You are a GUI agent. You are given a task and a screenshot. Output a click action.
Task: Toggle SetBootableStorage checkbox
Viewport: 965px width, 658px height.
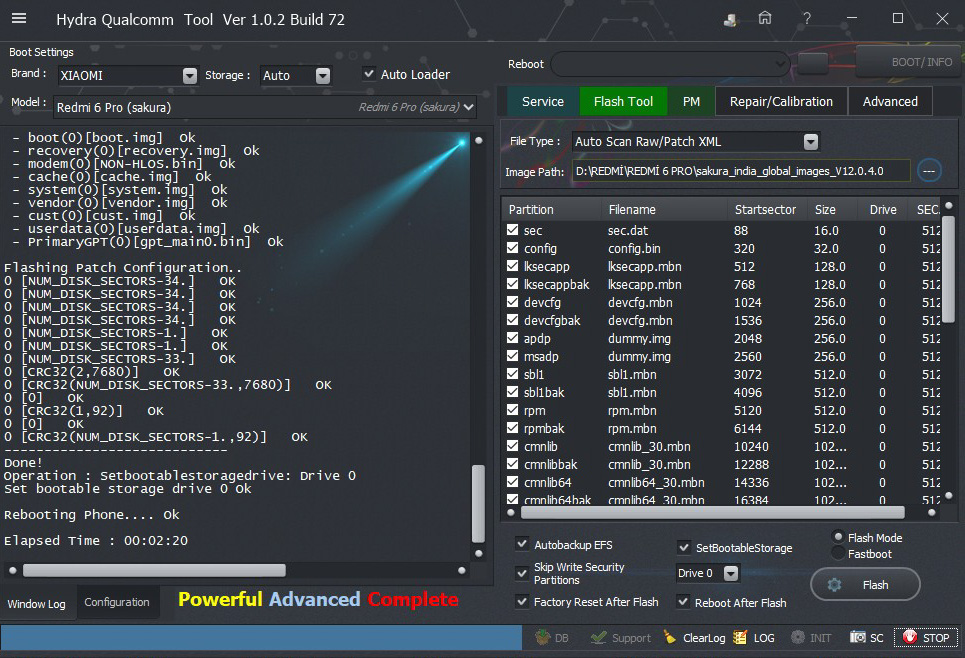684,547
